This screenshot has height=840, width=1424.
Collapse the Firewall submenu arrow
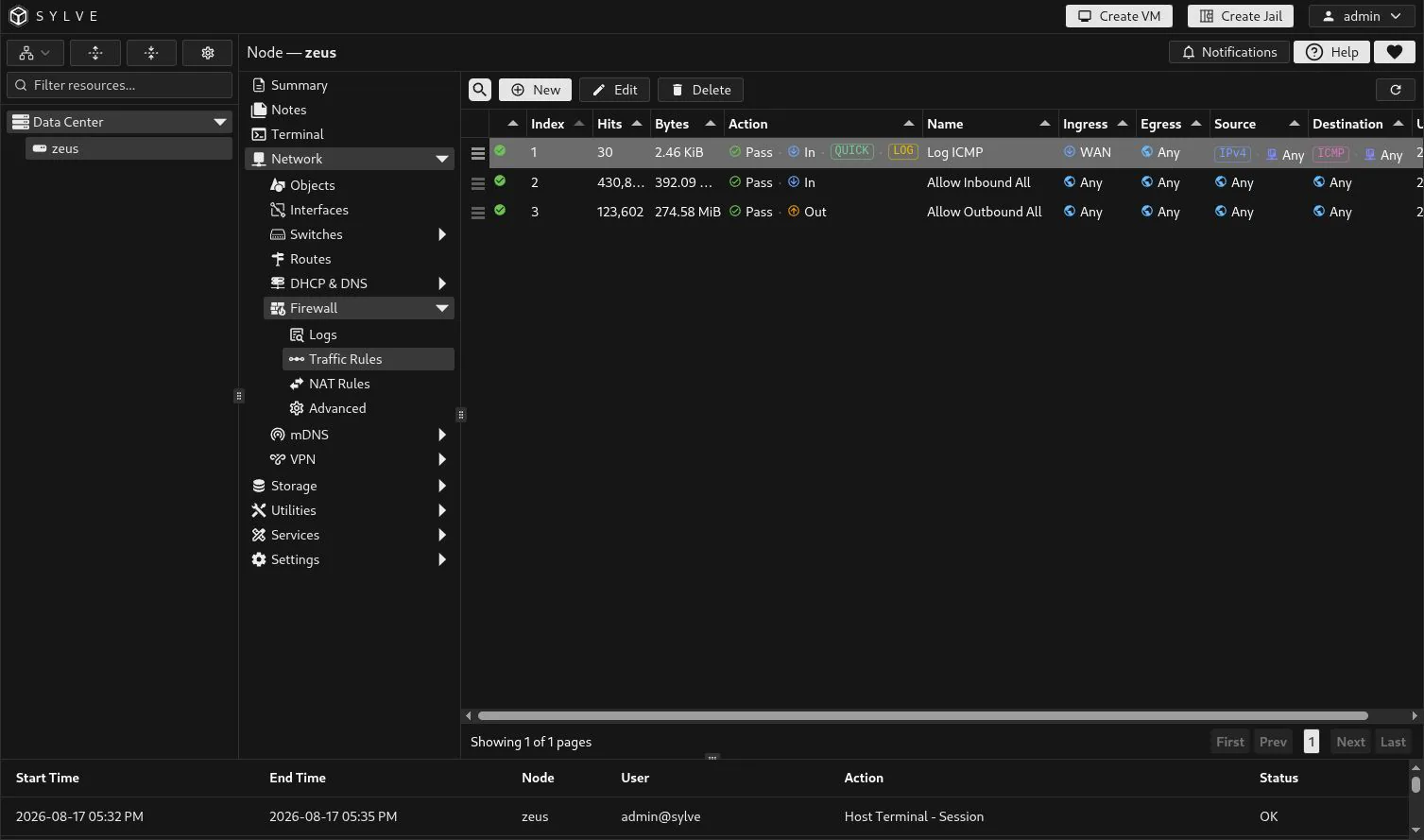(x=441, y=308)
